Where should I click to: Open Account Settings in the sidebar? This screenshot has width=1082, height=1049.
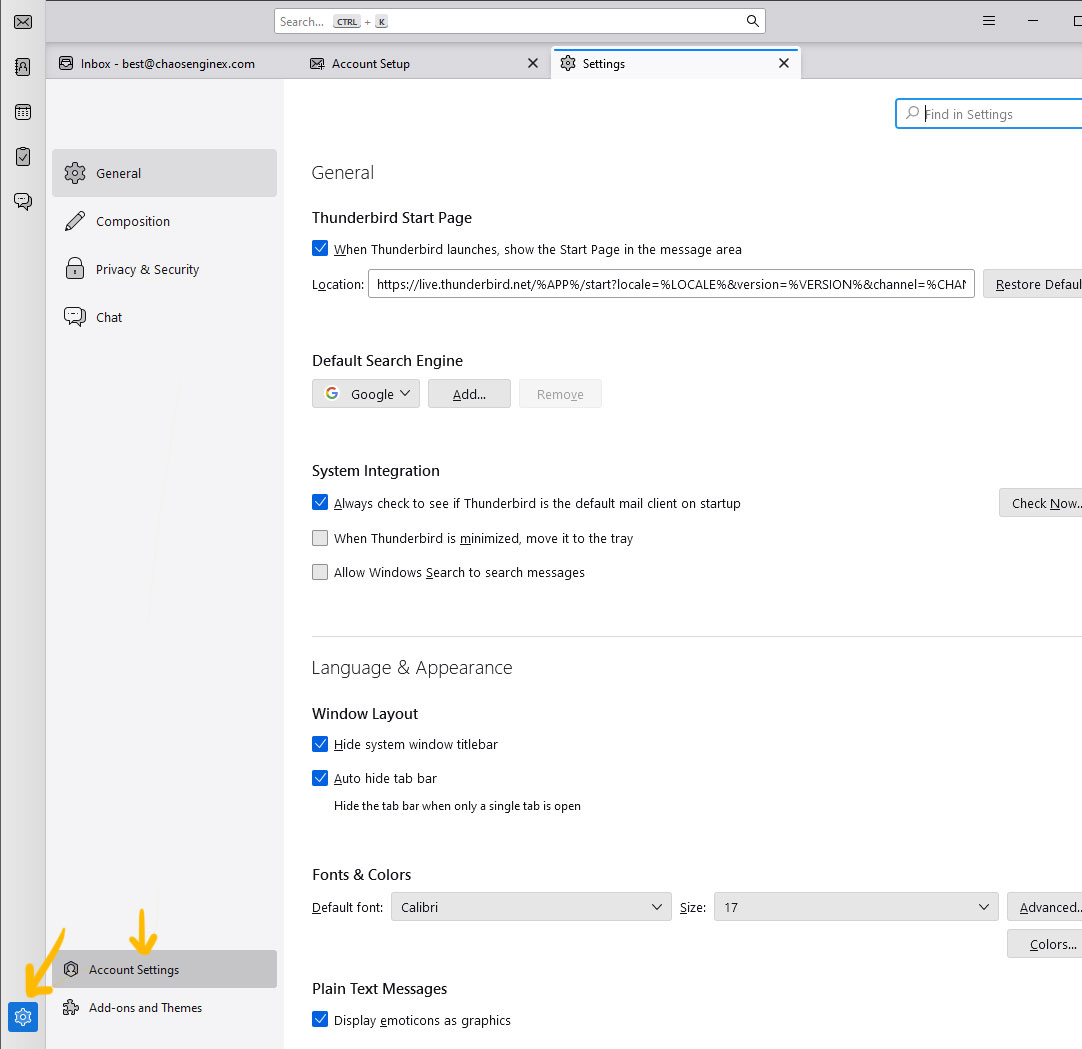pyautogui.click(x=134, y=969)
